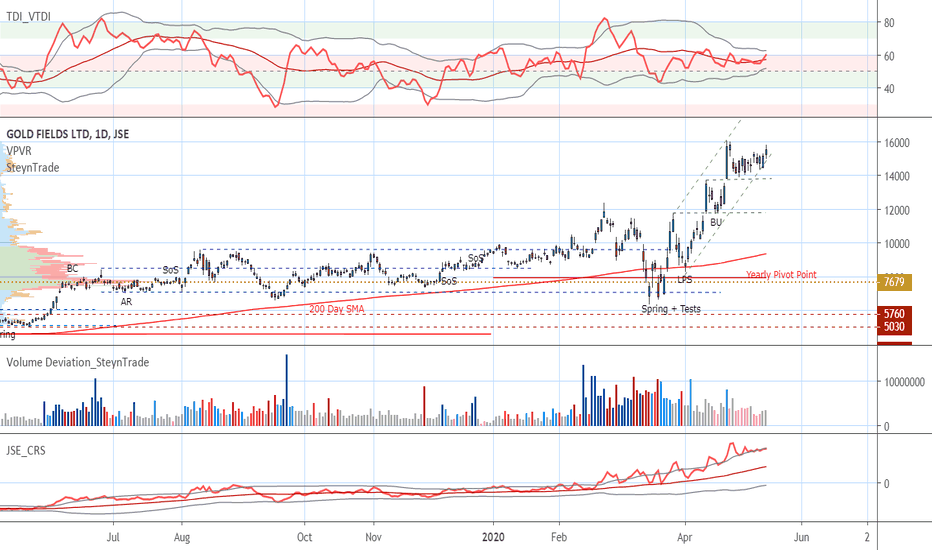The width and height of the screenshot is (932, 550).
Task: Select the SoS annotation near August
Action: click(170, 270)
